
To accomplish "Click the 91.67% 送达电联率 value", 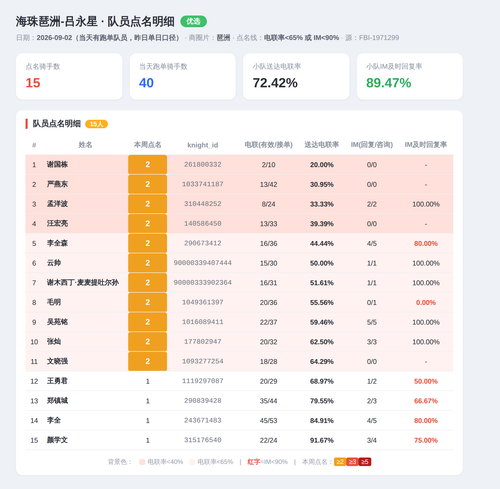I will [x=322, y=440].
